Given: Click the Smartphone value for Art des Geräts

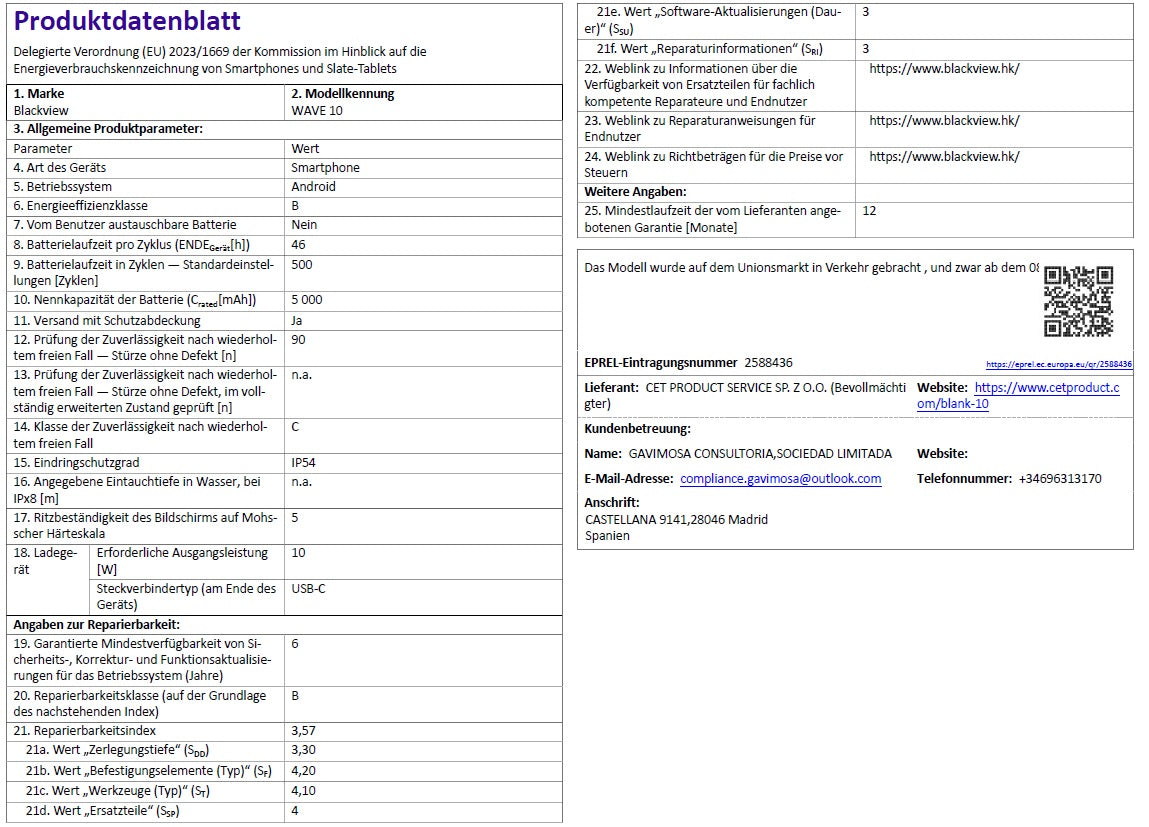Looking at the screenshot, I should (325, 168).
